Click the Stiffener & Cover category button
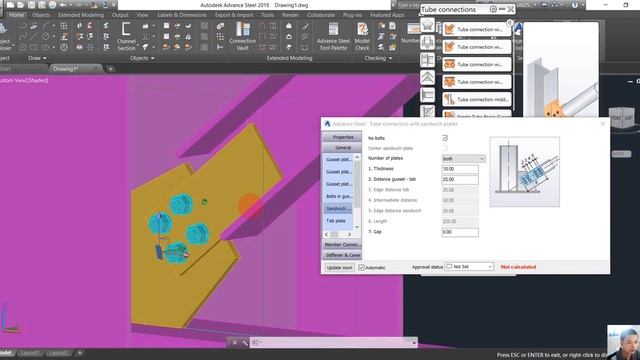The image size is (640, 360). point(342,255)
